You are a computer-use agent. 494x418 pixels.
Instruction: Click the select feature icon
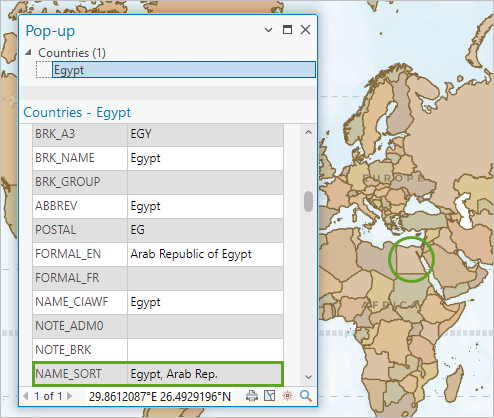point(269,396)
